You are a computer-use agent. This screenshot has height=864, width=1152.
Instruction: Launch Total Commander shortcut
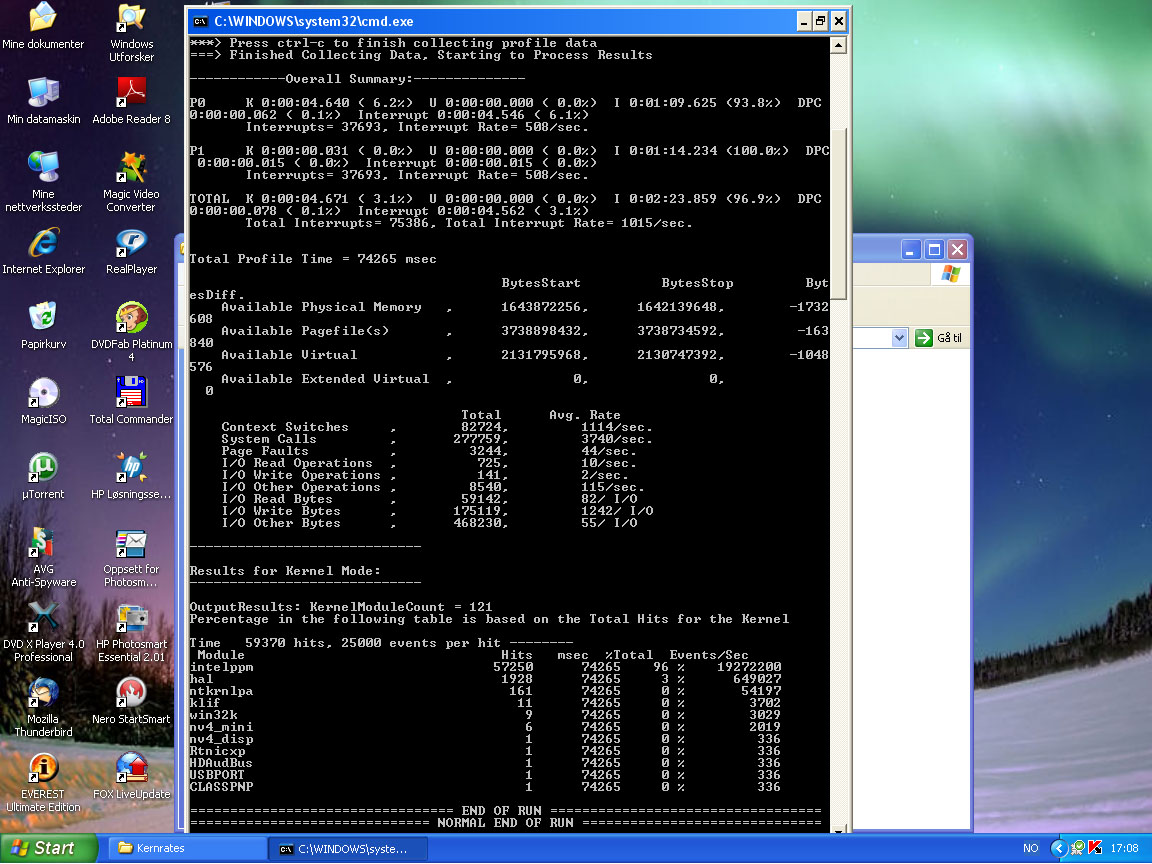point(132,393)
